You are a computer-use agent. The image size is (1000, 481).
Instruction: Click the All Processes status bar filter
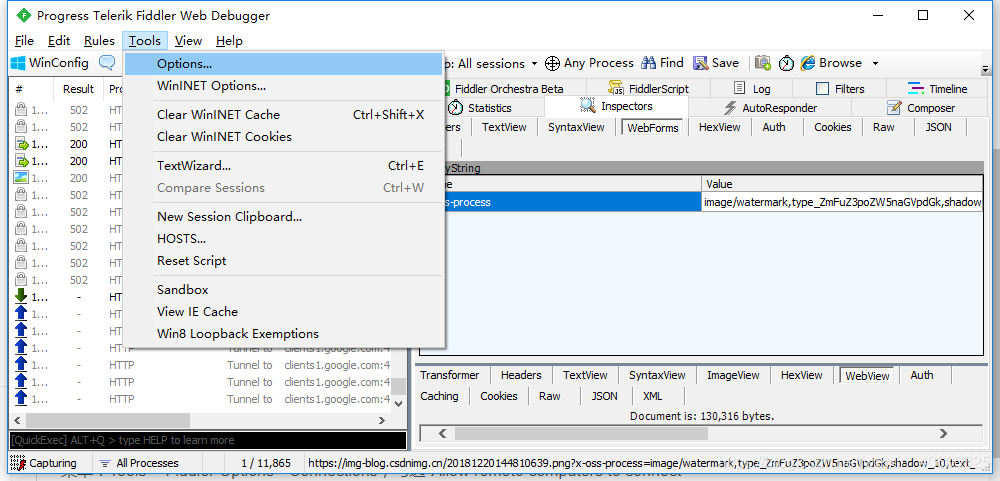(139, 463)
